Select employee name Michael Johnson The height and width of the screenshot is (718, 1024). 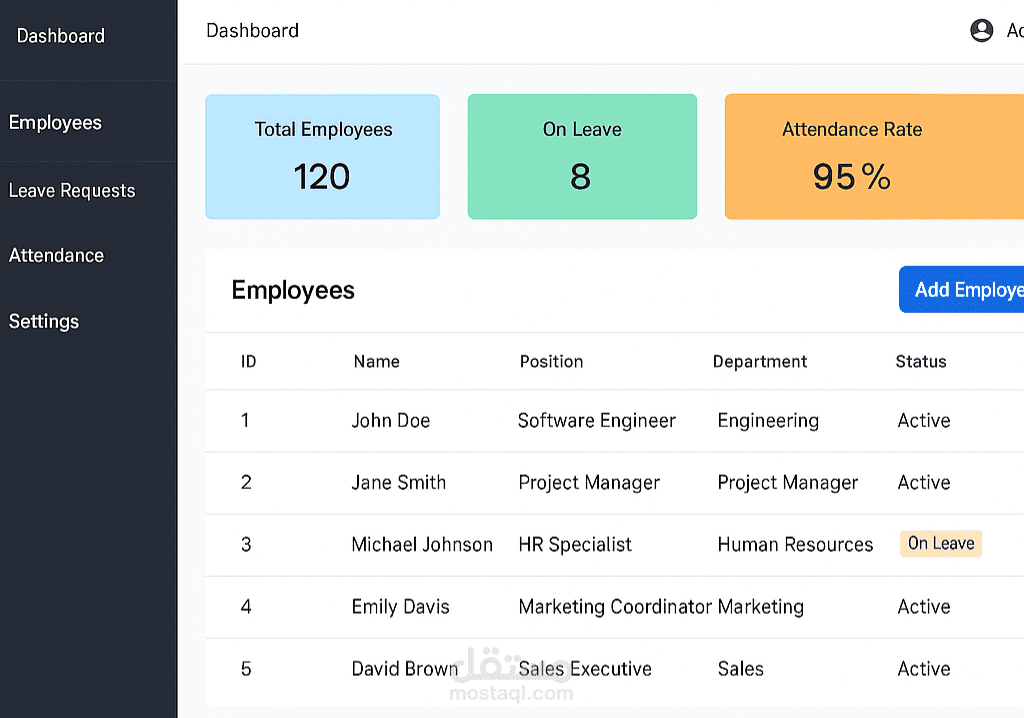[422, 545]
